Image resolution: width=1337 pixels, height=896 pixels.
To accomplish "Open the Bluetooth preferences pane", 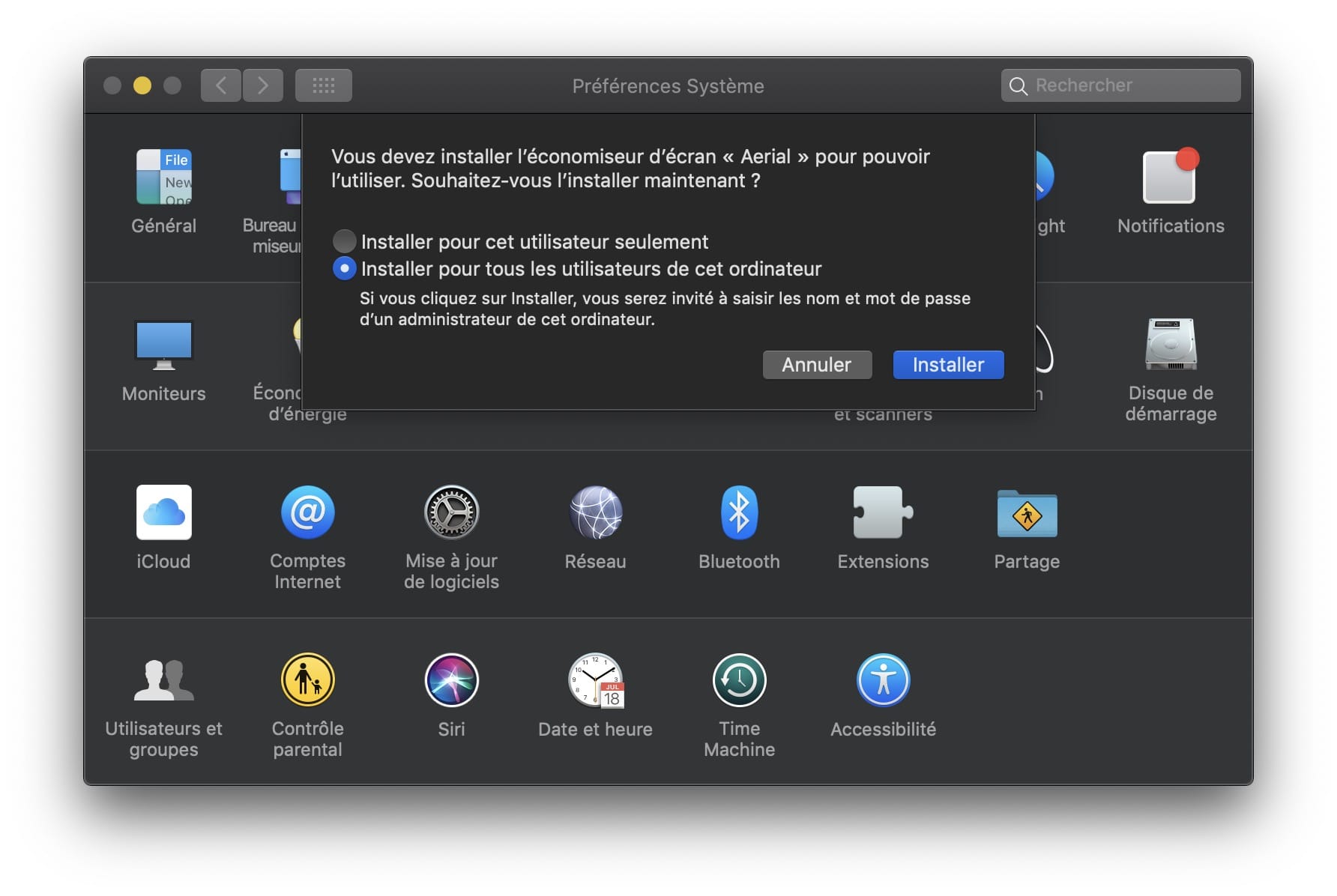I will (x=739, y=512).
